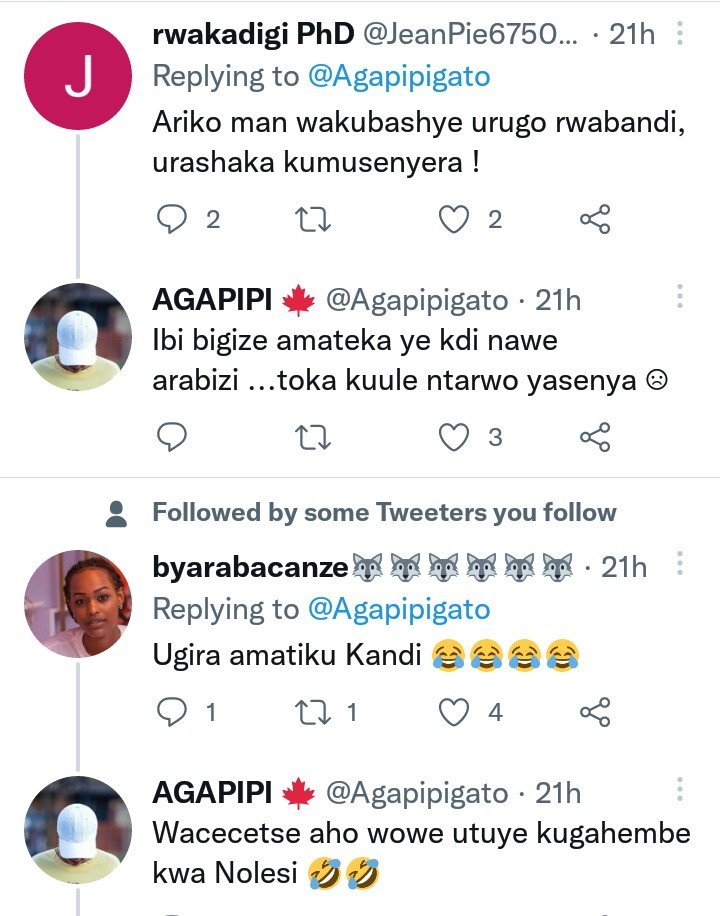Screen dimensions: 720x916
Task: Retweet AGAPIPI's 'Ibi bigize amateka' tweet
Action: (x=314, y=436)
